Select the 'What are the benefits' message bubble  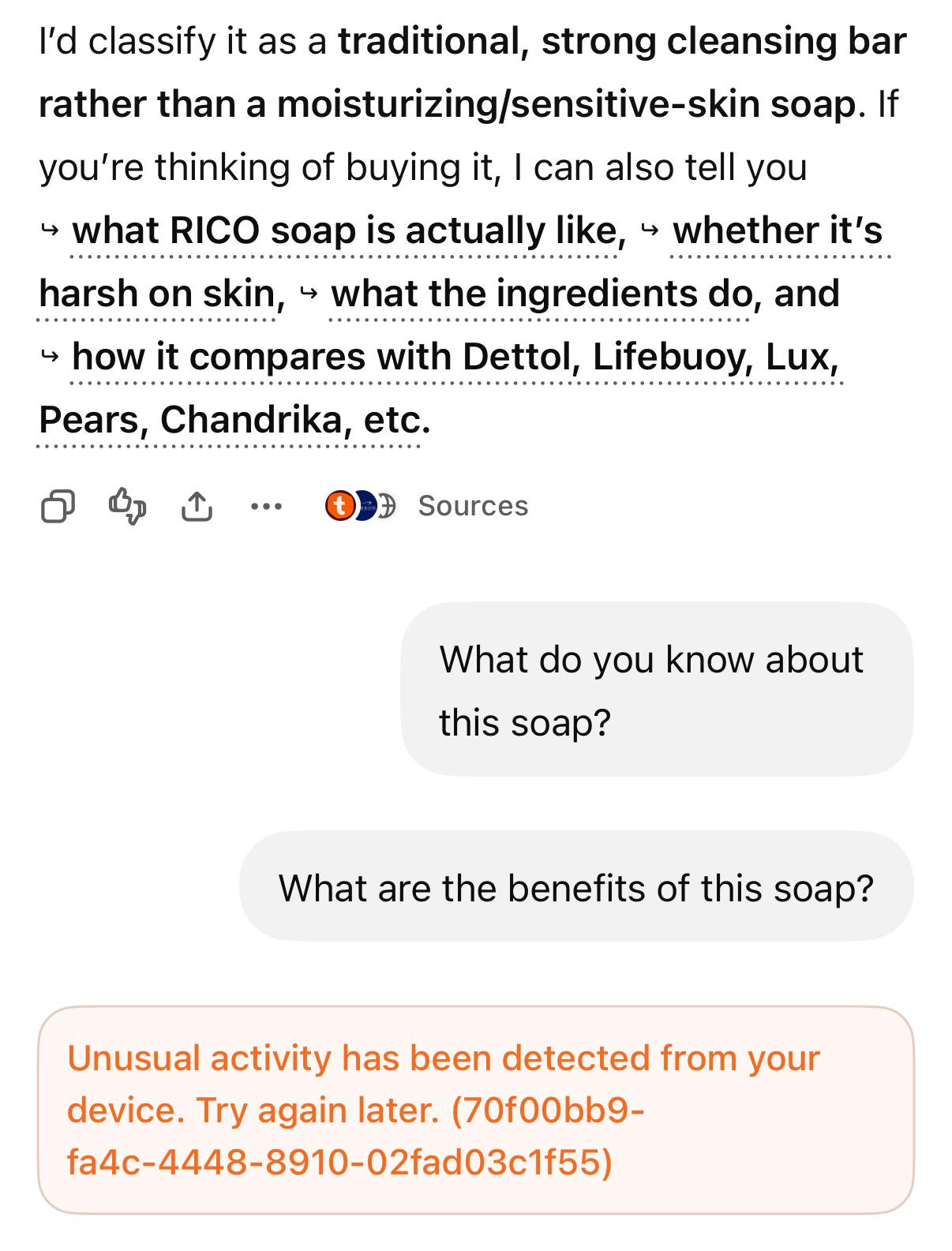[x=576, y=886]
